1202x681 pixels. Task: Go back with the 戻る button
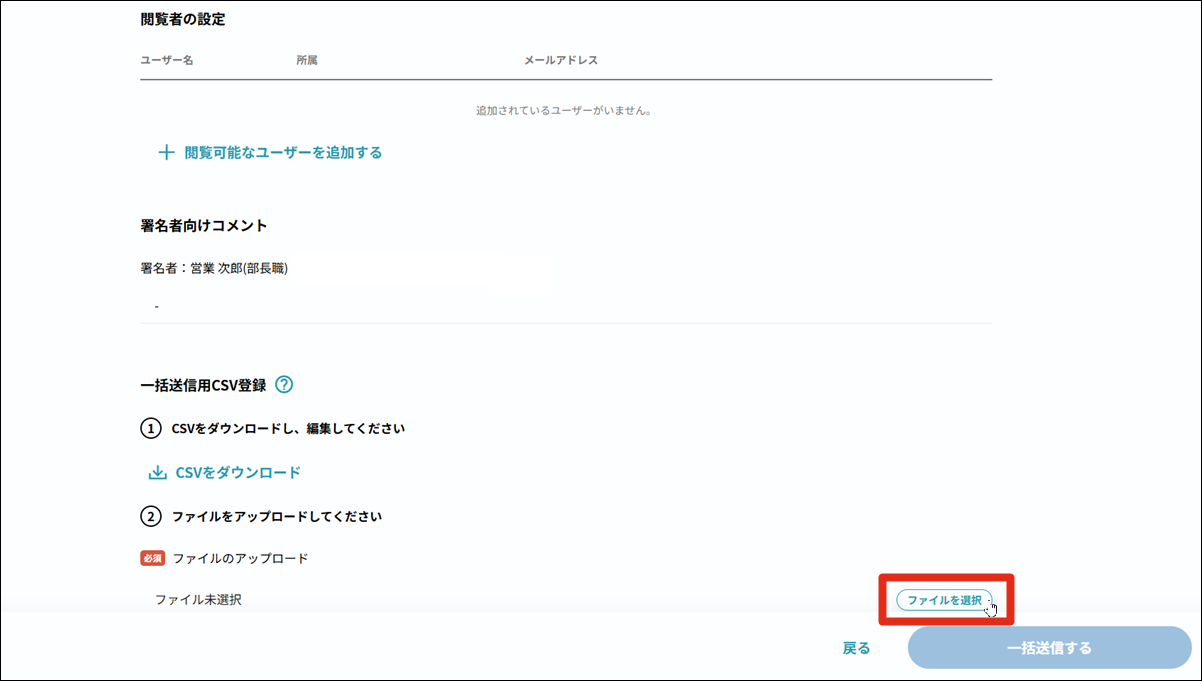[856, 648]
